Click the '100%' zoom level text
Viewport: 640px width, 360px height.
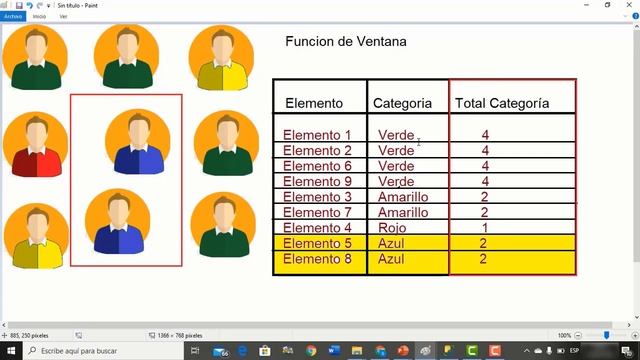(564, 336)
